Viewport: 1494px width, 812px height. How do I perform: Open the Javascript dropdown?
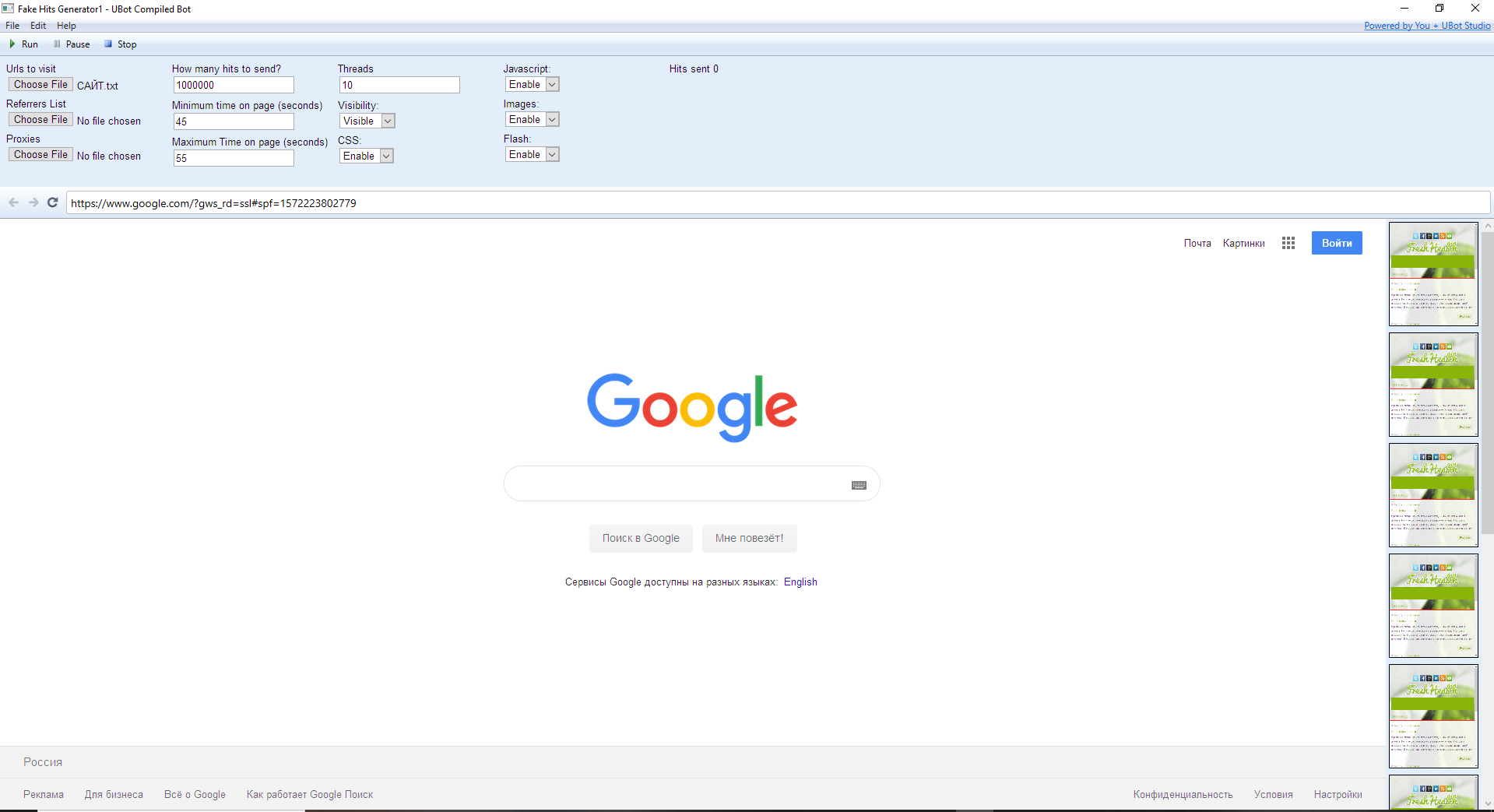pyautogui.click(x=533, y=84)
